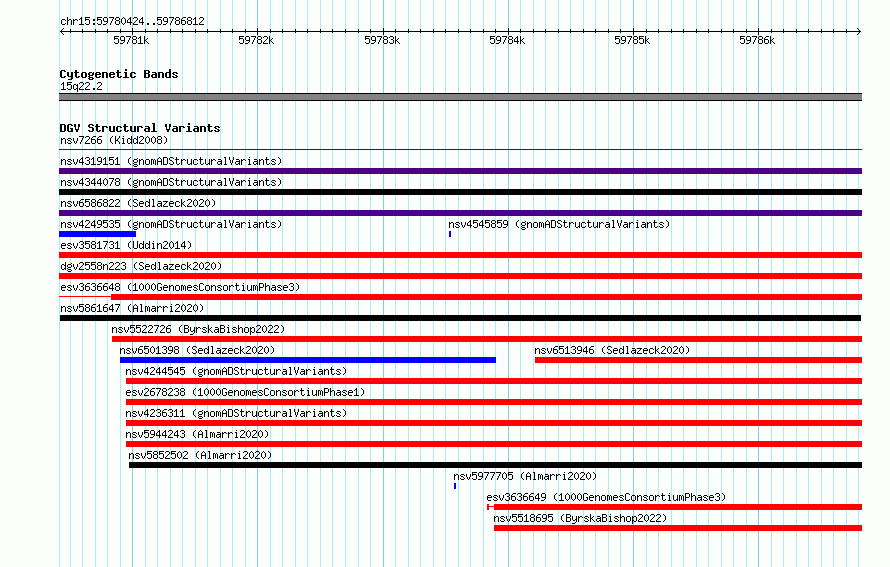This screenshot has height=567, width=890.
Task: Select tiny blue nsv4545859 variant mark
Action: pyautogui.click(x=450, y=234)
